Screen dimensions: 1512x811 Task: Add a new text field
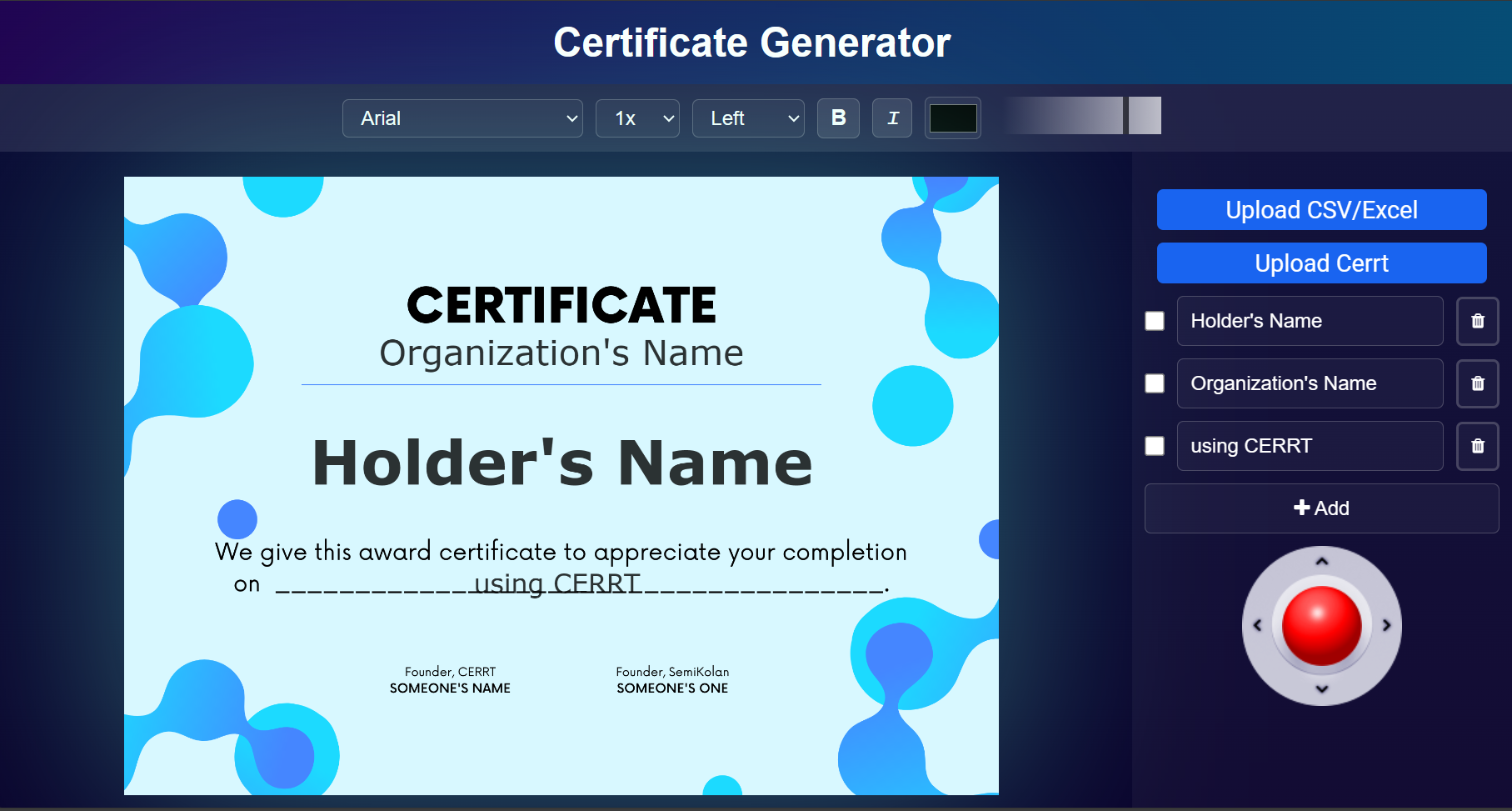pyautogui.click(x=1321, y=508)
